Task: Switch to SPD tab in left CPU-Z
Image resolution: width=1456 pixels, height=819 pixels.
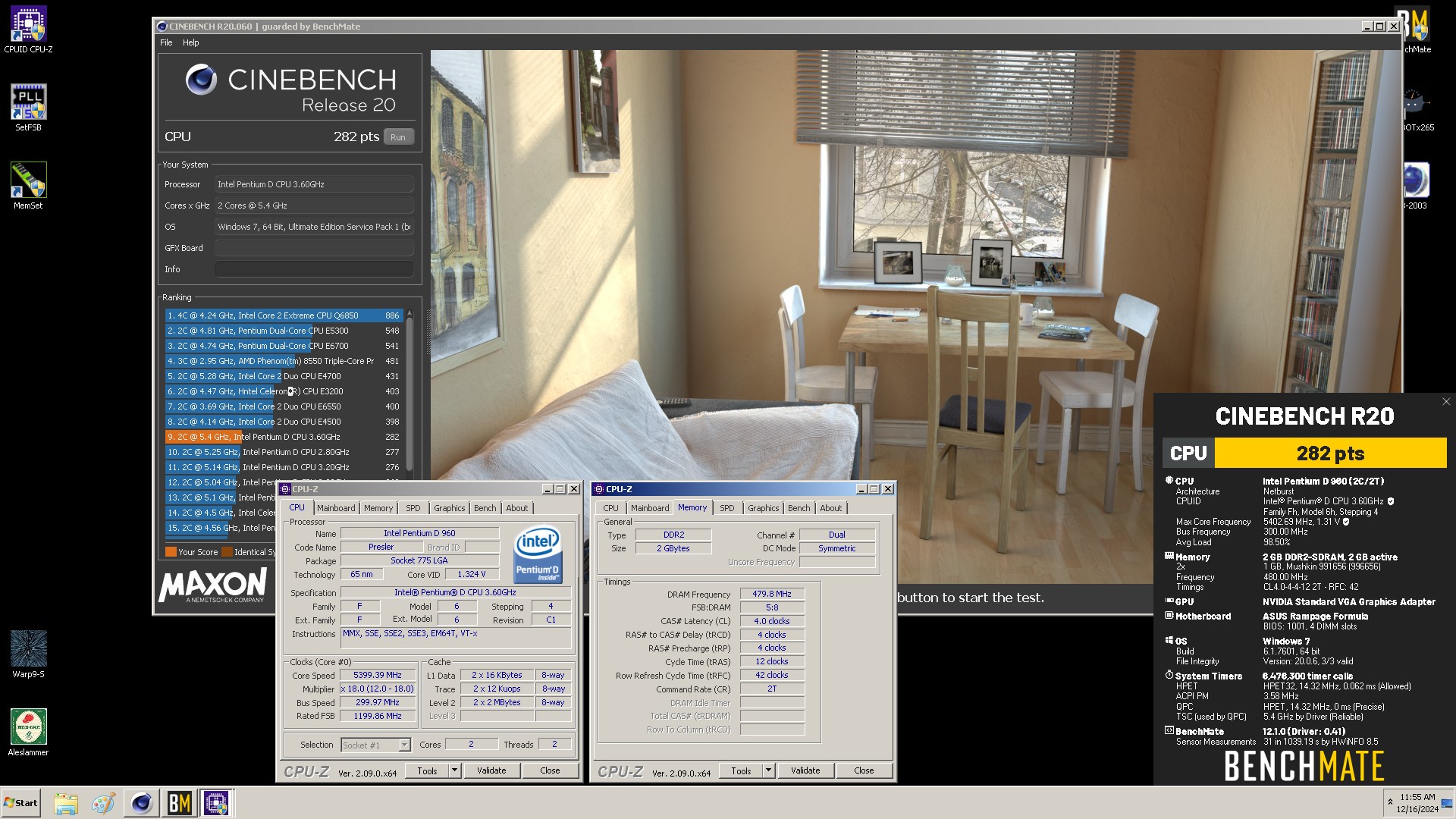Action: [413, 508]
